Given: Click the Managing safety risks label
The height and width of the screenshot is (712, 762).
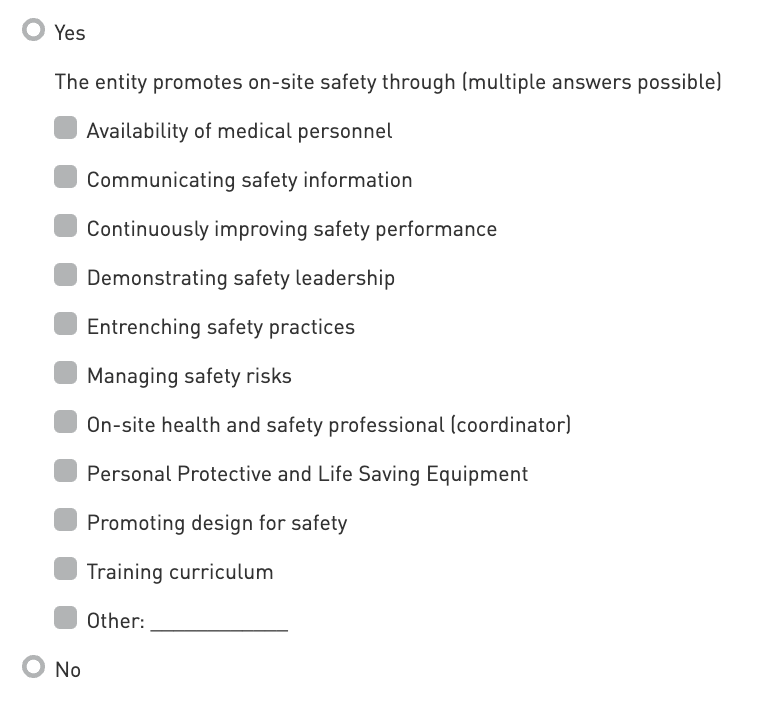Looking at the screenshot, I should click(189, 376).
